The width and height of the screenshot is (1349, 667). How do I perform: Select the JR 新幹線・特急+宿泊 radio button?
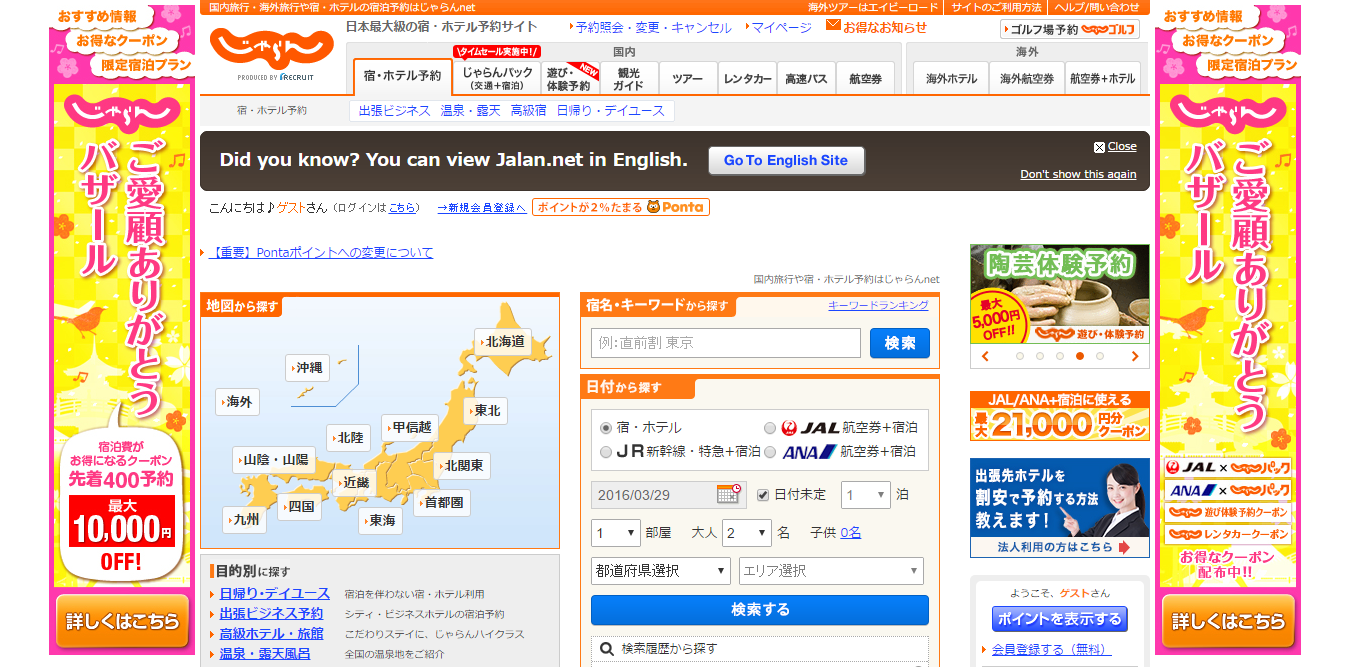(x=606, y=452)
